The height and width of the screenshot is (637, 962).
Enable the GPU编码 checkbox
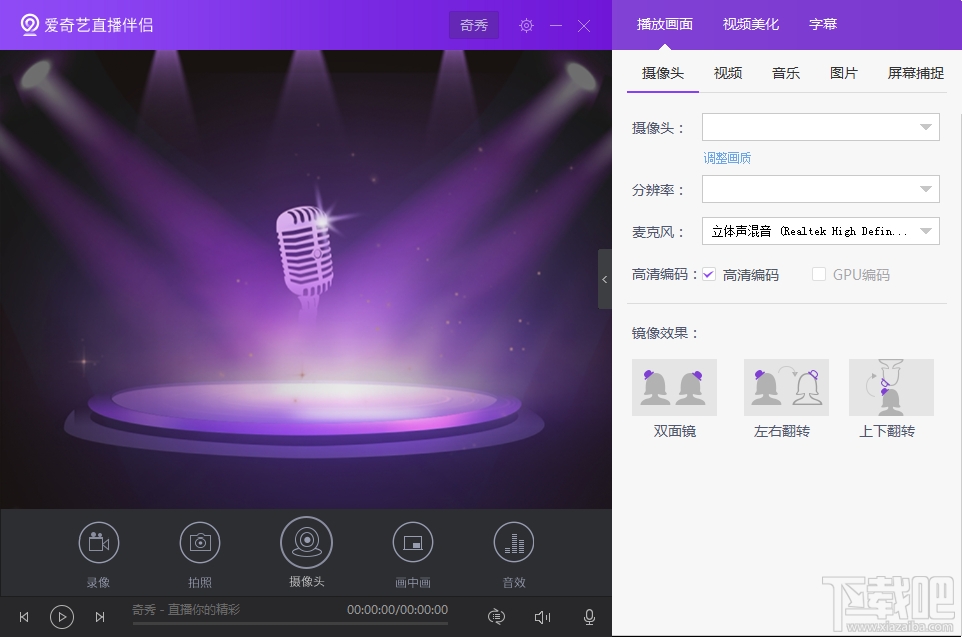(x=819, y=274)
